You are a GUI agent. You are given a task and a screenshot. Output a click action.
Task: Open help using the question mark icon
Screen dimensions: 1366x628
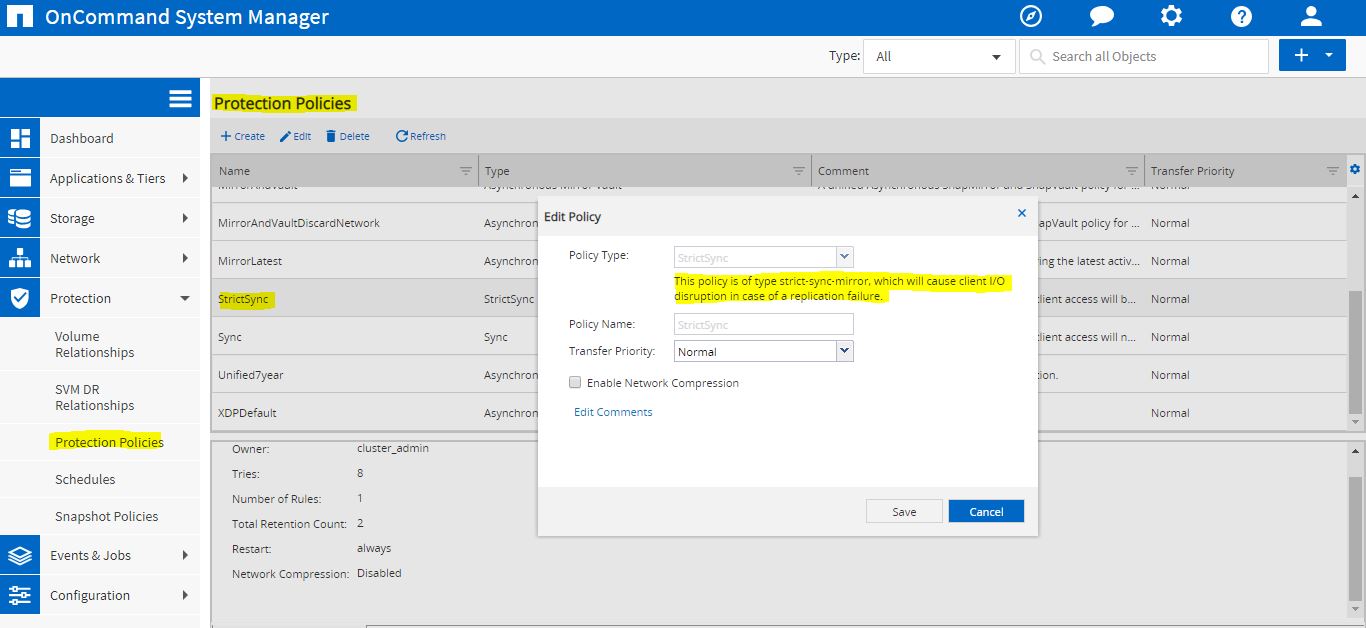pos(1241,16)
